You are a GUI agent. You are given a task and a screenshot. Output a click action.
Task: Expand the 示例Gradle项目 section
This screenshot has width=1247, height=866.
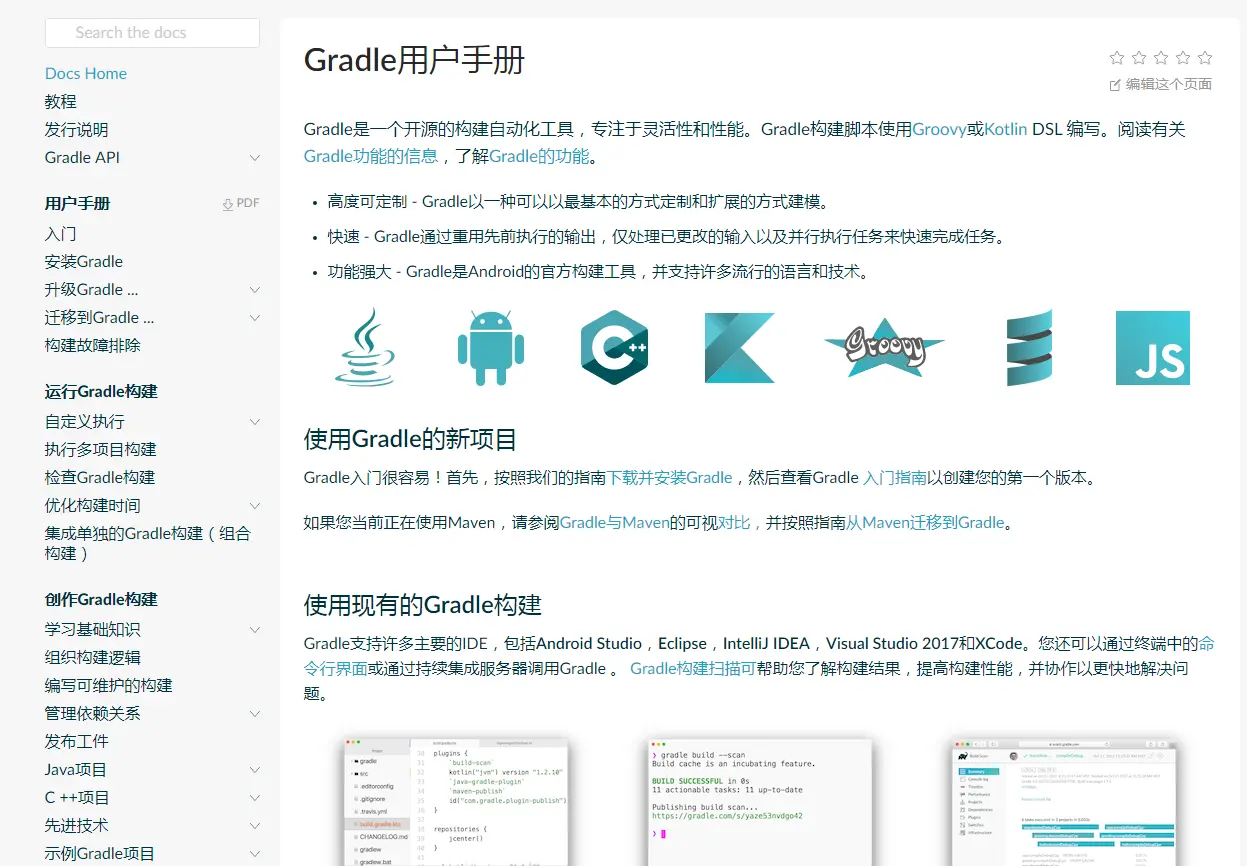click(254, 854)
